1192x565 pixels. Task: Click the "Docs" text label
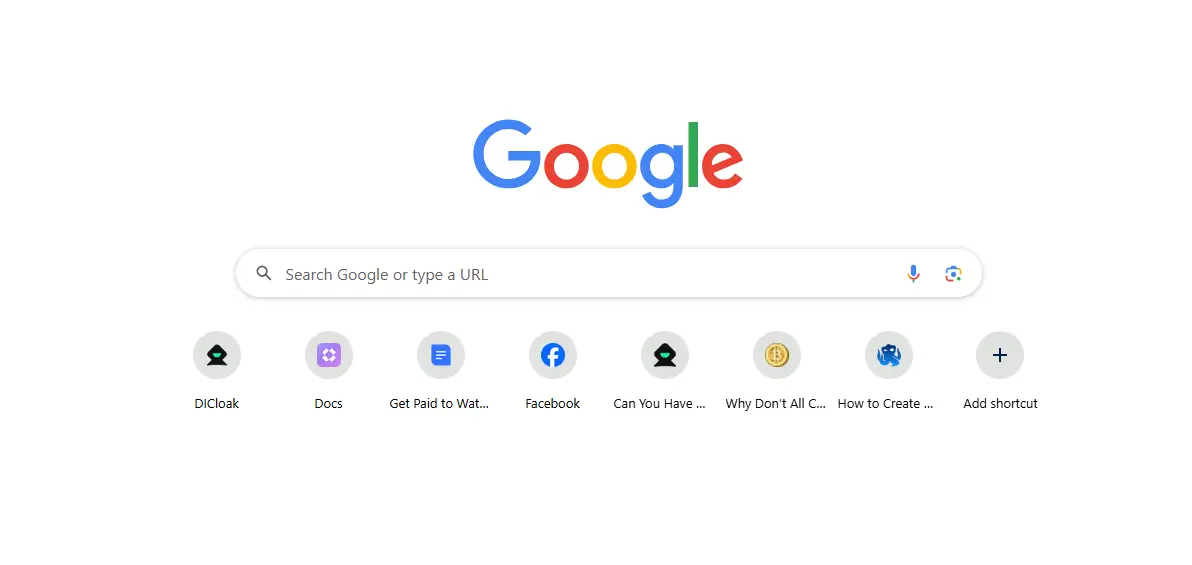coord(328,404)
